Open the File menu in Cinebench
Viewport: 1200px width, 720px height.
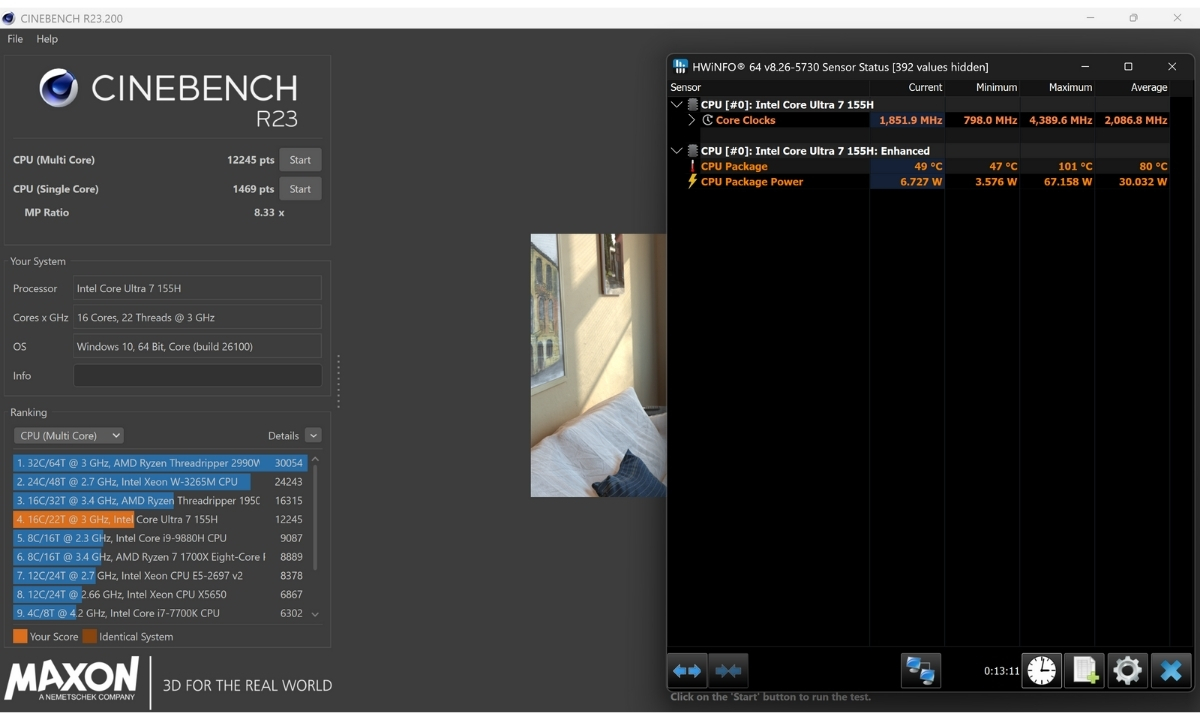15,39
